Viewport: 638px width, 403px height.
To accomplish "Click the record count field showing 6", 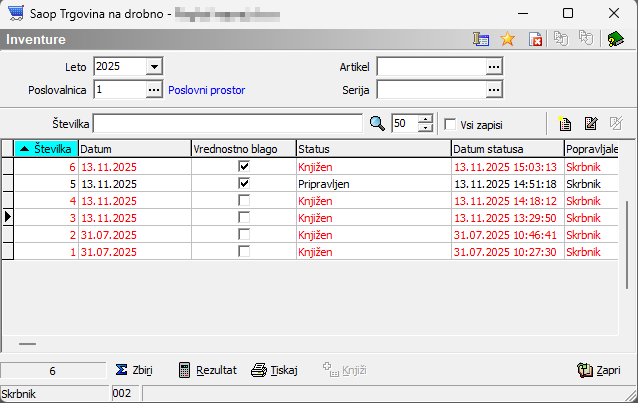I will click(x=53, y=371).
